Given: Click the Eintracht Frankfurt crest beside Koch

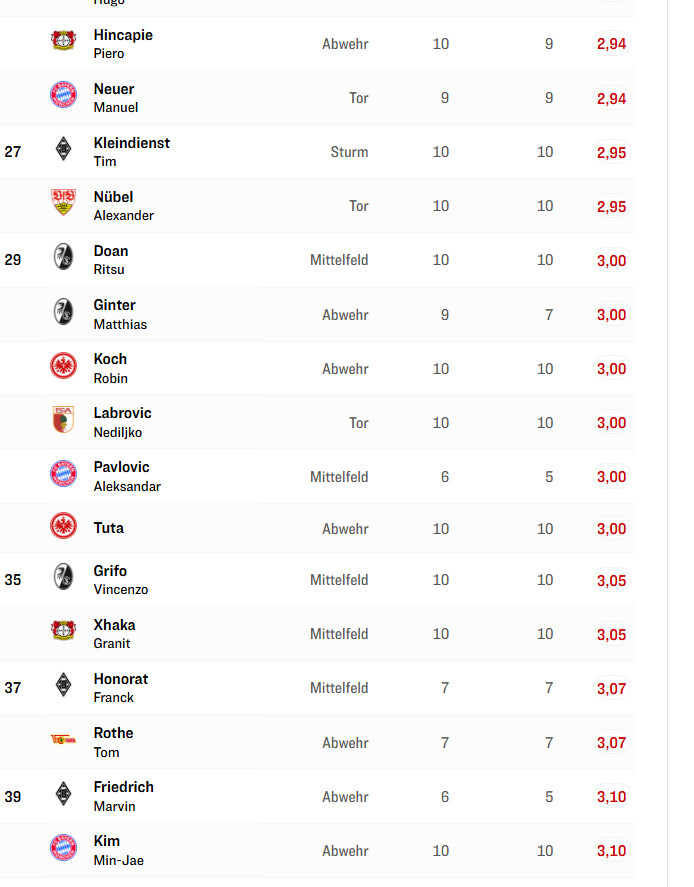Looking at the screenshot, I should 63,365.
